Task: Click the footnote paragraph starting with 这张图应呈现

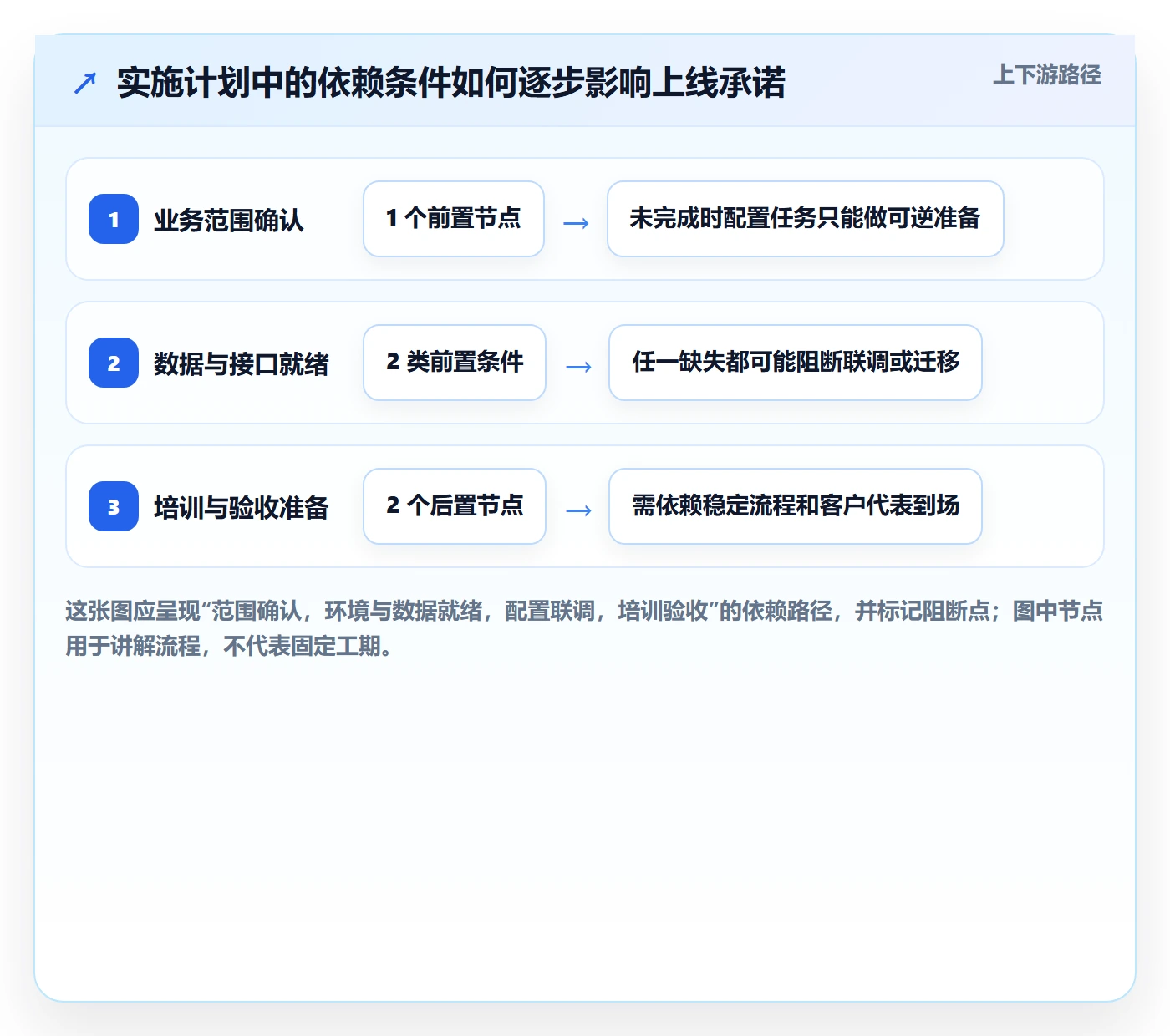Action: coord(584,628)
